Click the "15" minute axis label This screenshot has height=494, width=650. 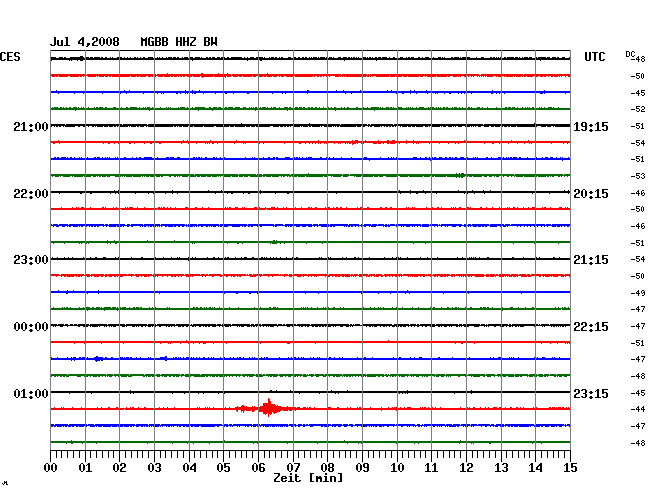tap(570, 468)
